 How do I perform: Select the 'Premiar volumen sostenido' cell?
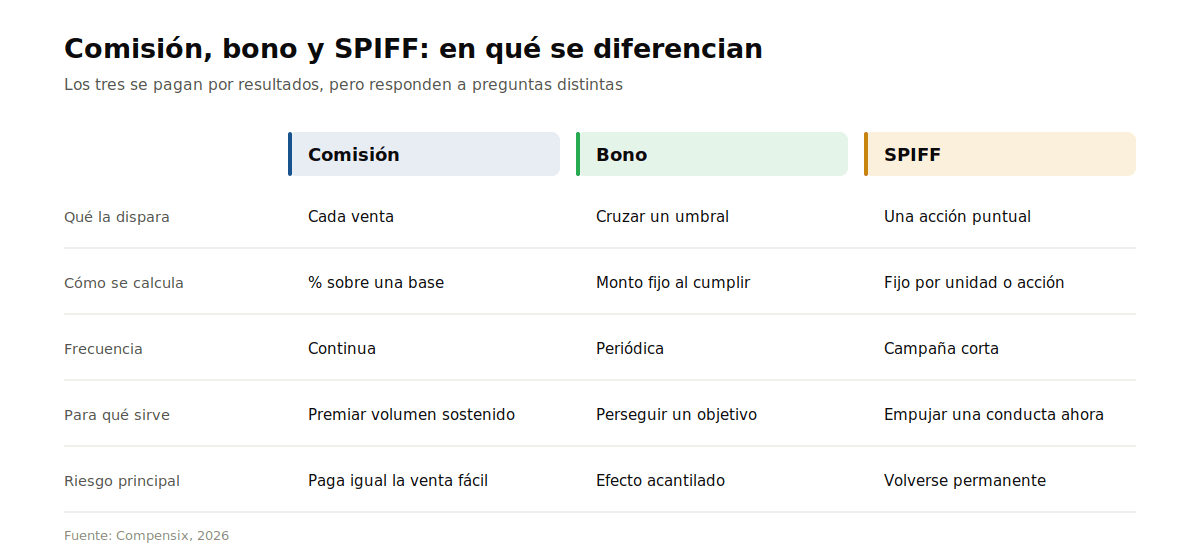point(411,414)
